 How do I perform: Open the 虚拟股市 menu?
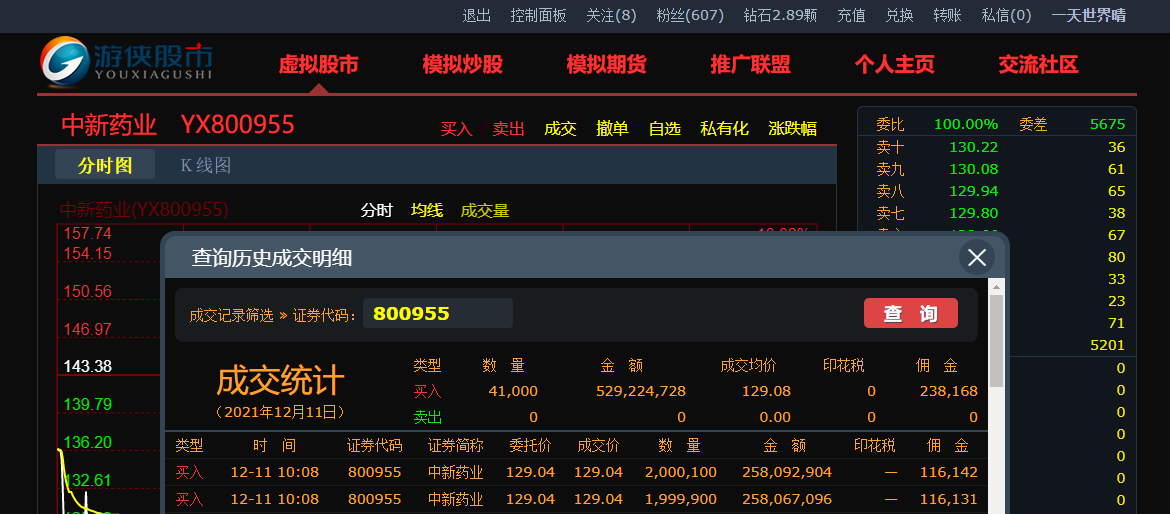pos(319,65)
